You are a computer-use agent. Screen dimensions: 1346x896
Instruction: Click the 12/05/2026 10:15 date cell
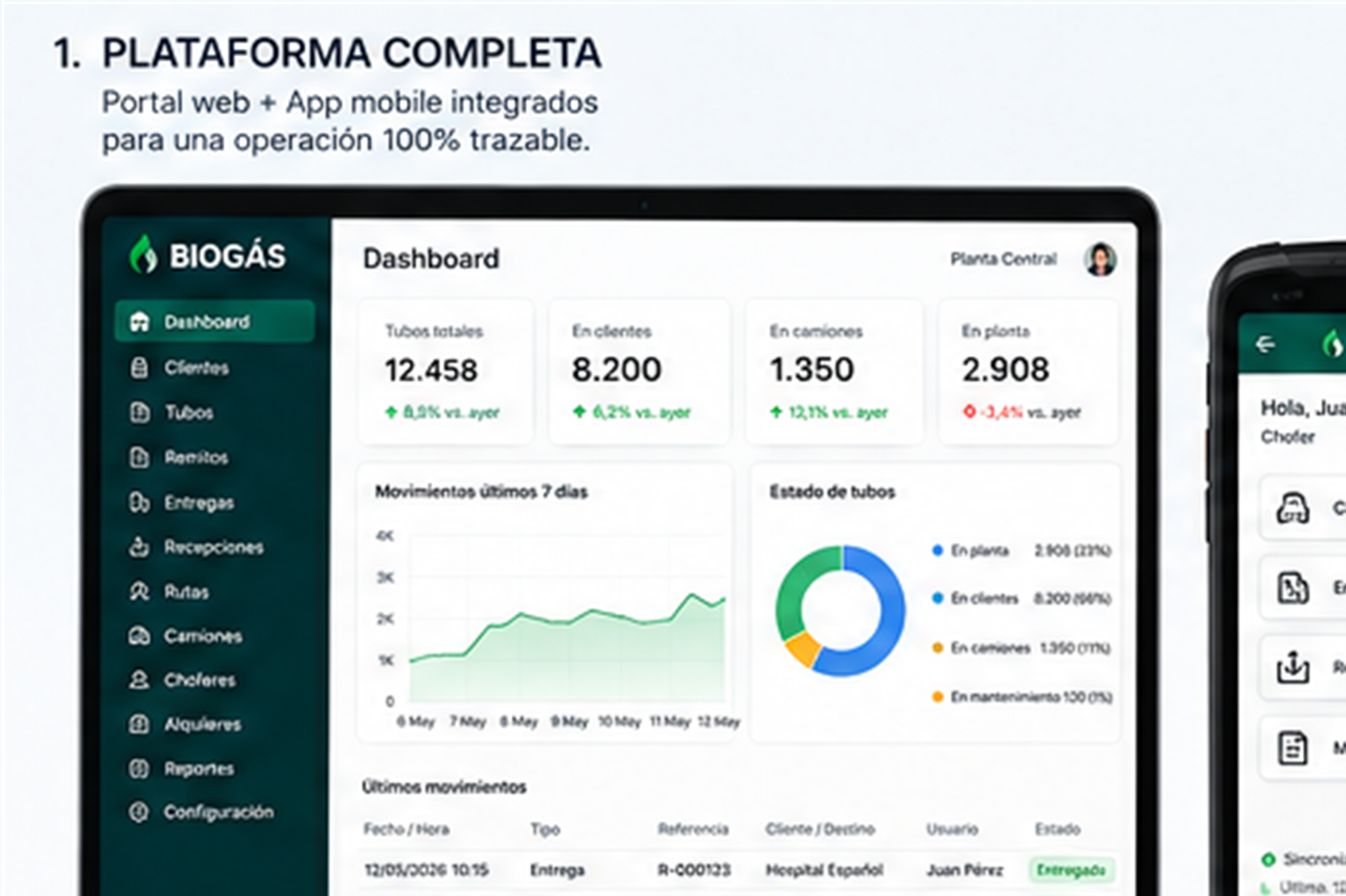pos(426,870)
